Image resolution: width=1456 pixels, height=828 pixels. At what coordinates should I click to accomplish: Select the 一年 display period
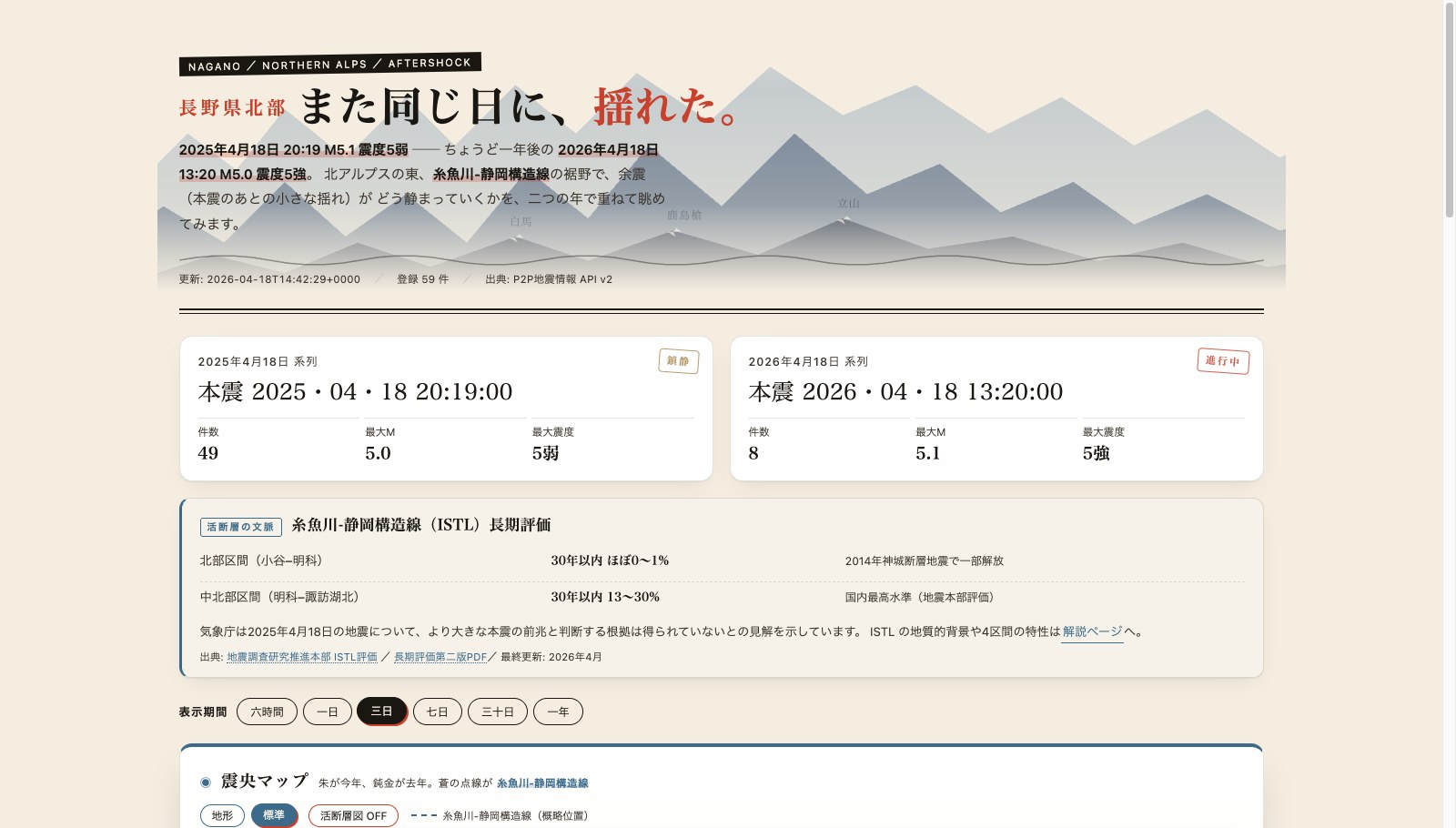tap(558, 712)
